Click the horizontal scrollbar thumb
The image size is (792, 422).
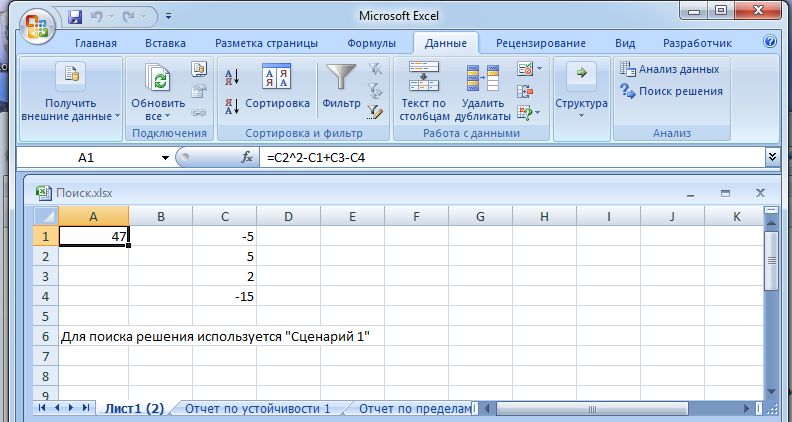pos(592,408)
